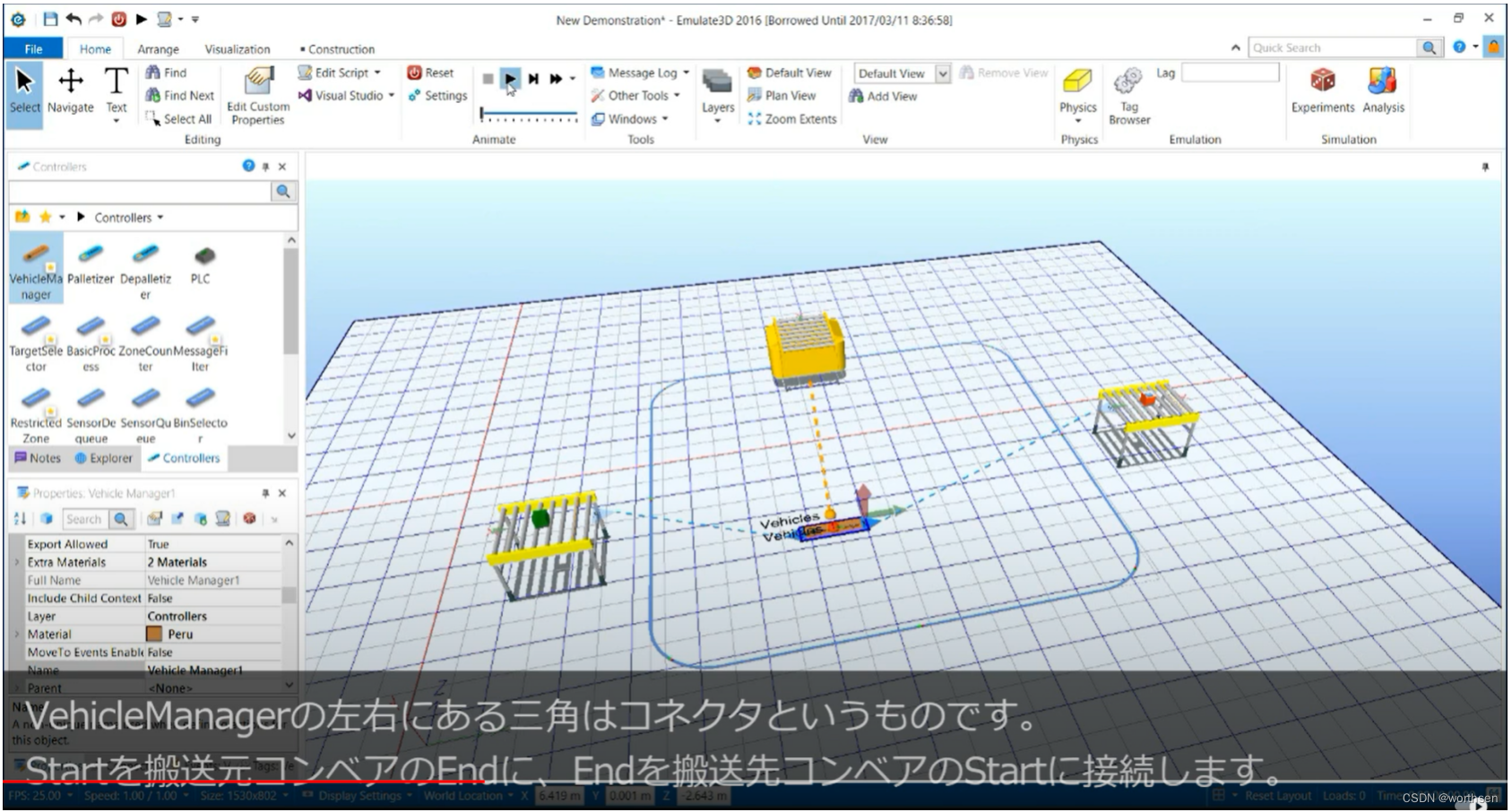Select the TargetSelector controller item

coord(36,341)
